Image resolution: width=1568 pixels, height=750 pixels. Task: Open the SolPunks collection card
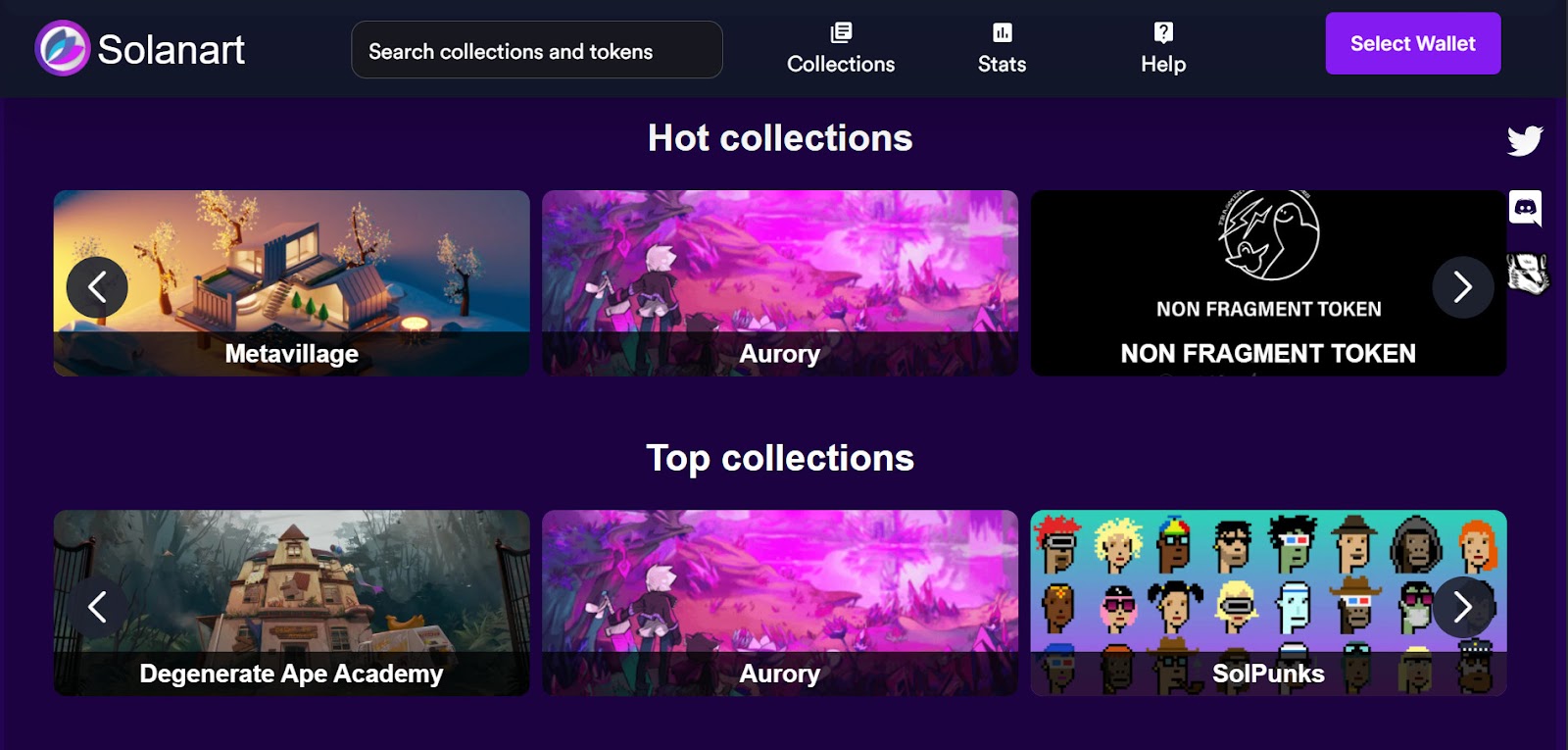coord(1268,603)
